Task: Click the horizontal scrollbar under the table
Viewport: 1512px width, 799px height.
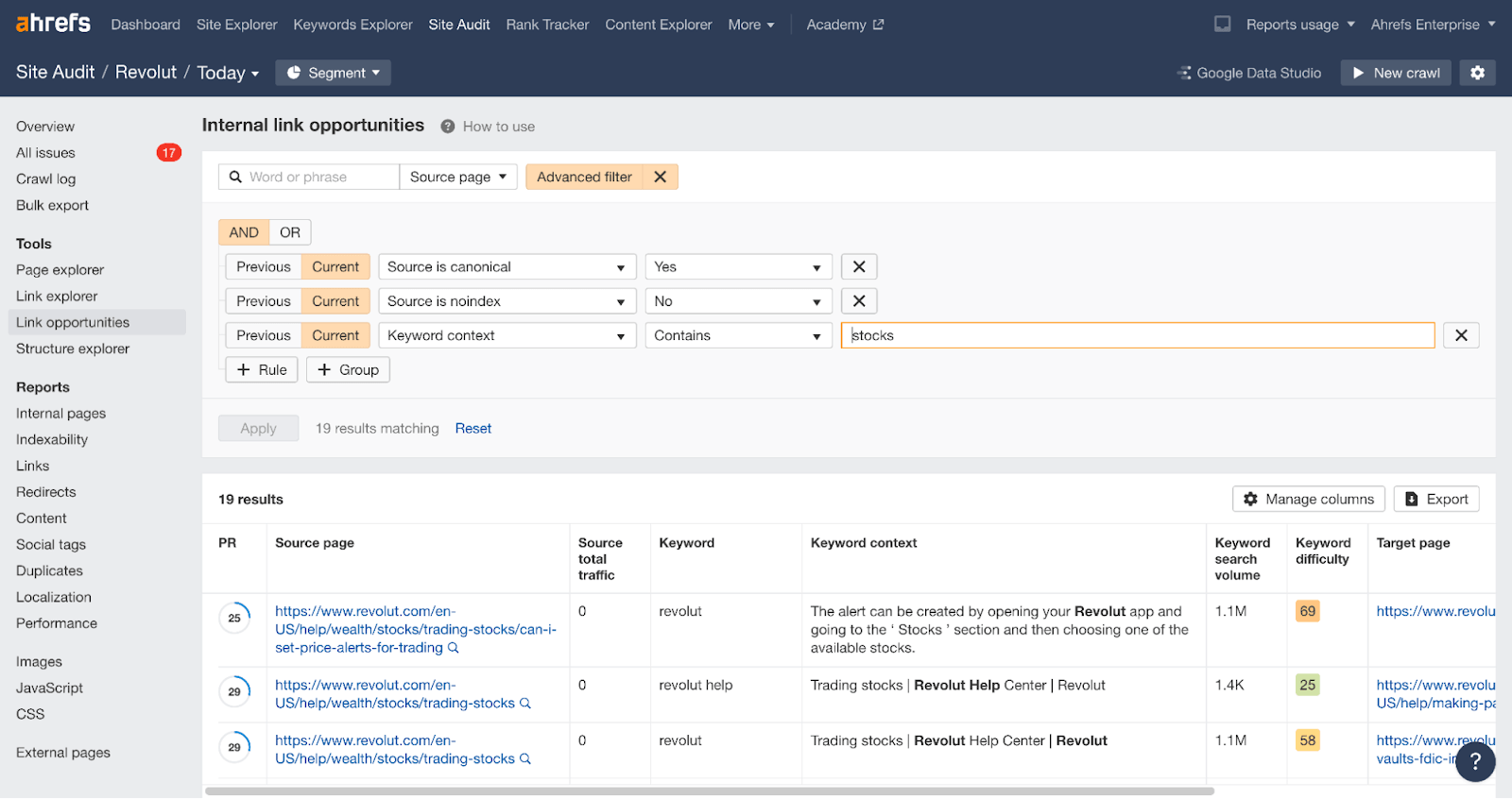Action: tap(709, 791)
